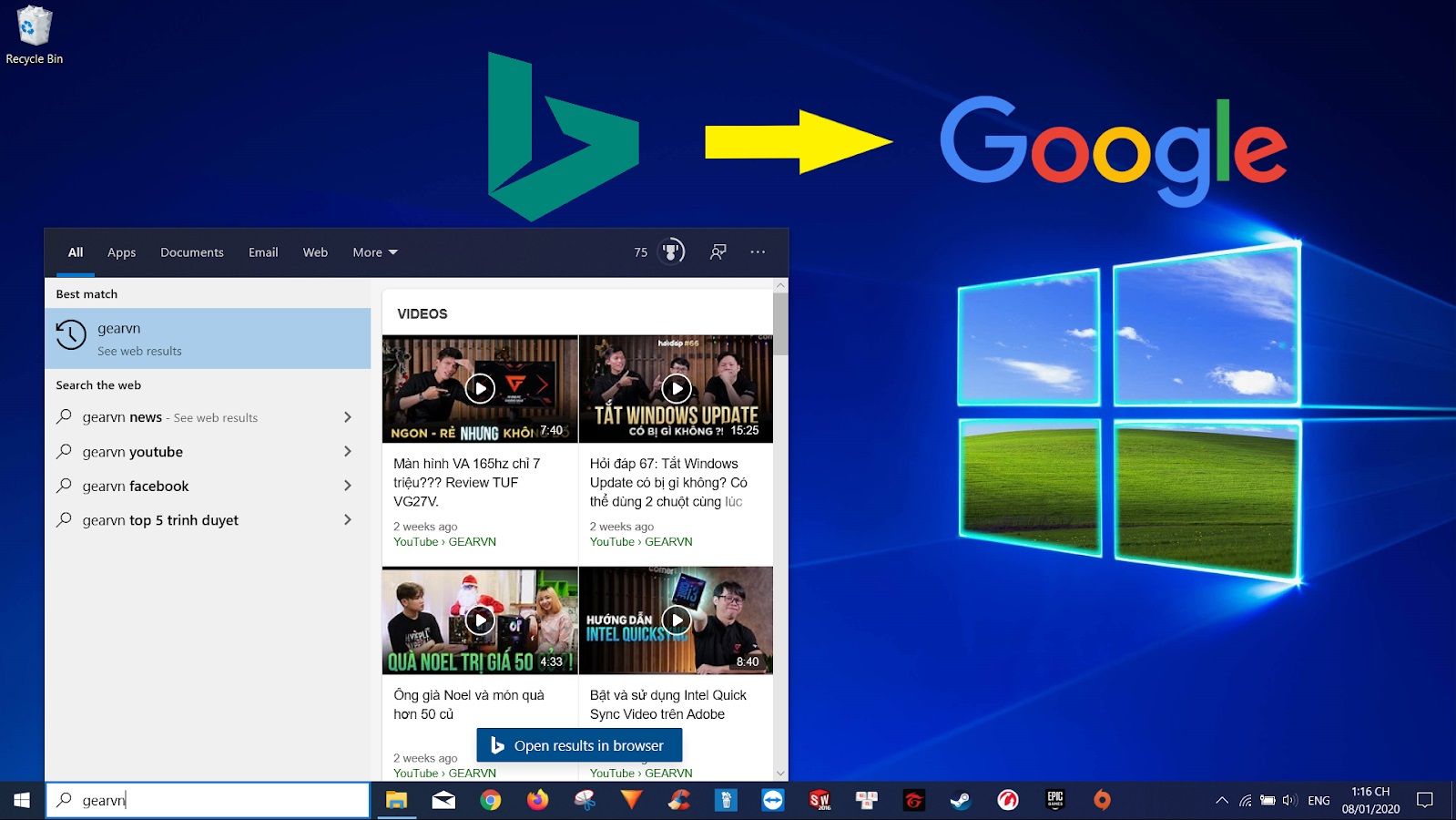Image resolution: width=1456 pixels, height=820 pixels.
Task: Expand arrow for gearvn youtube
Action: pyautogui.click(x=348, y=451)
